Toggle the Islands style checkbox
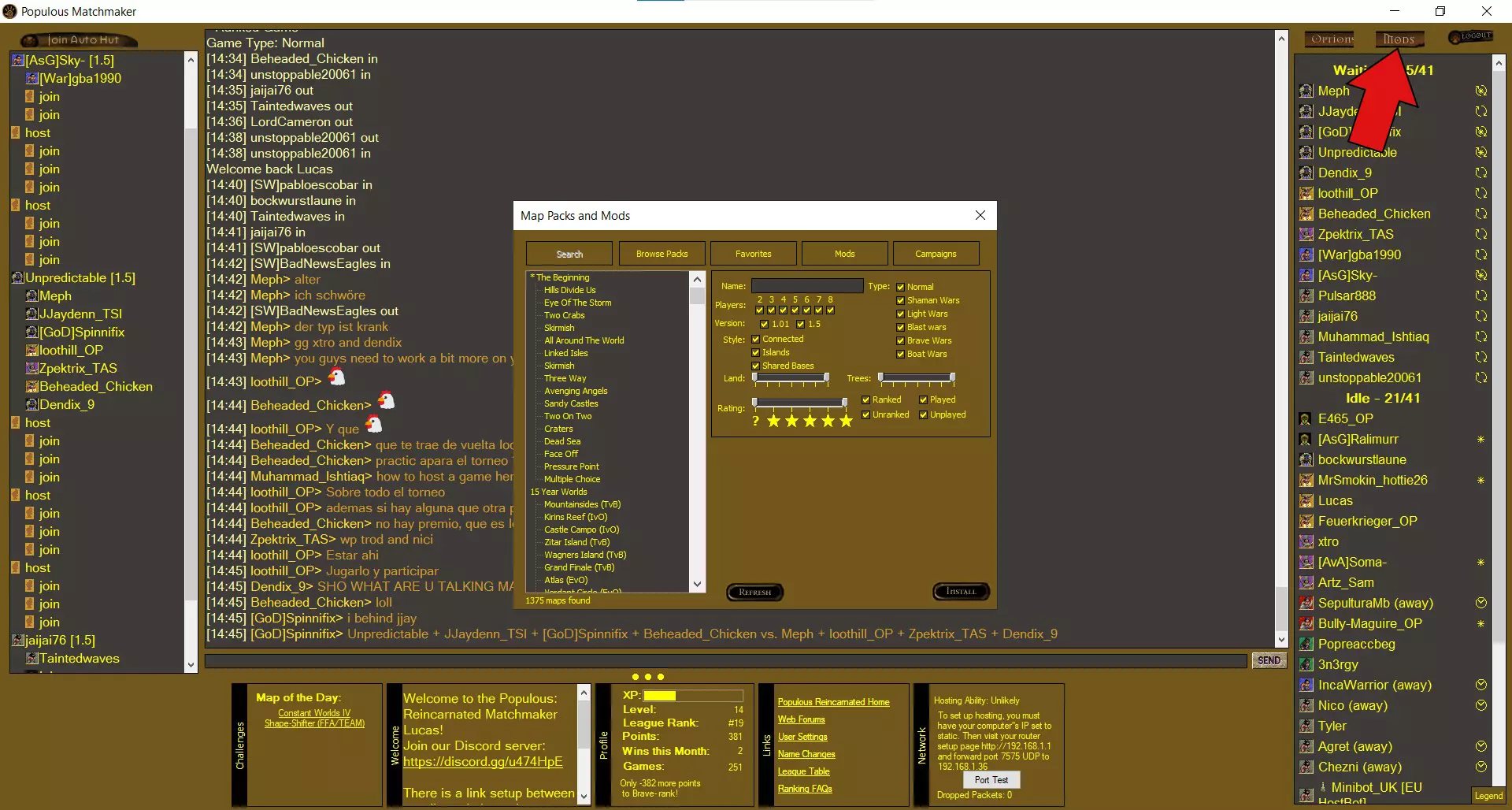 click(x=755, y=353)
